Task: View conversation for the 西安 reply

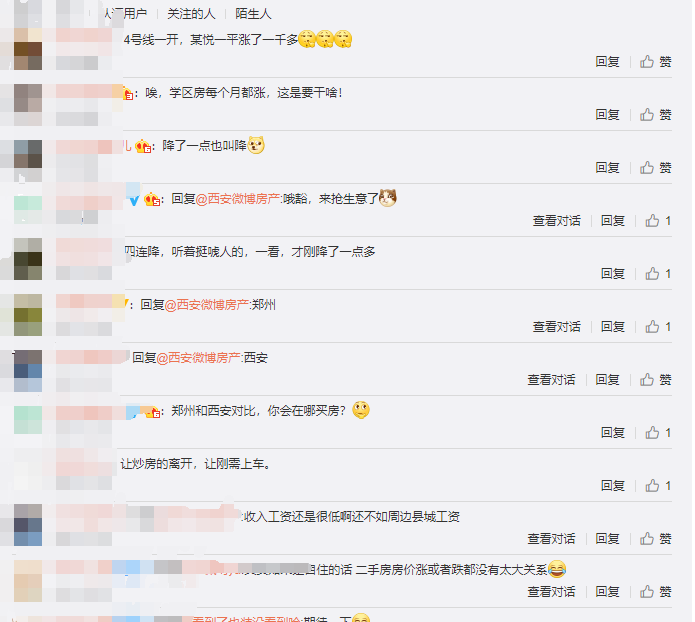Action: (x=551, y=380)
